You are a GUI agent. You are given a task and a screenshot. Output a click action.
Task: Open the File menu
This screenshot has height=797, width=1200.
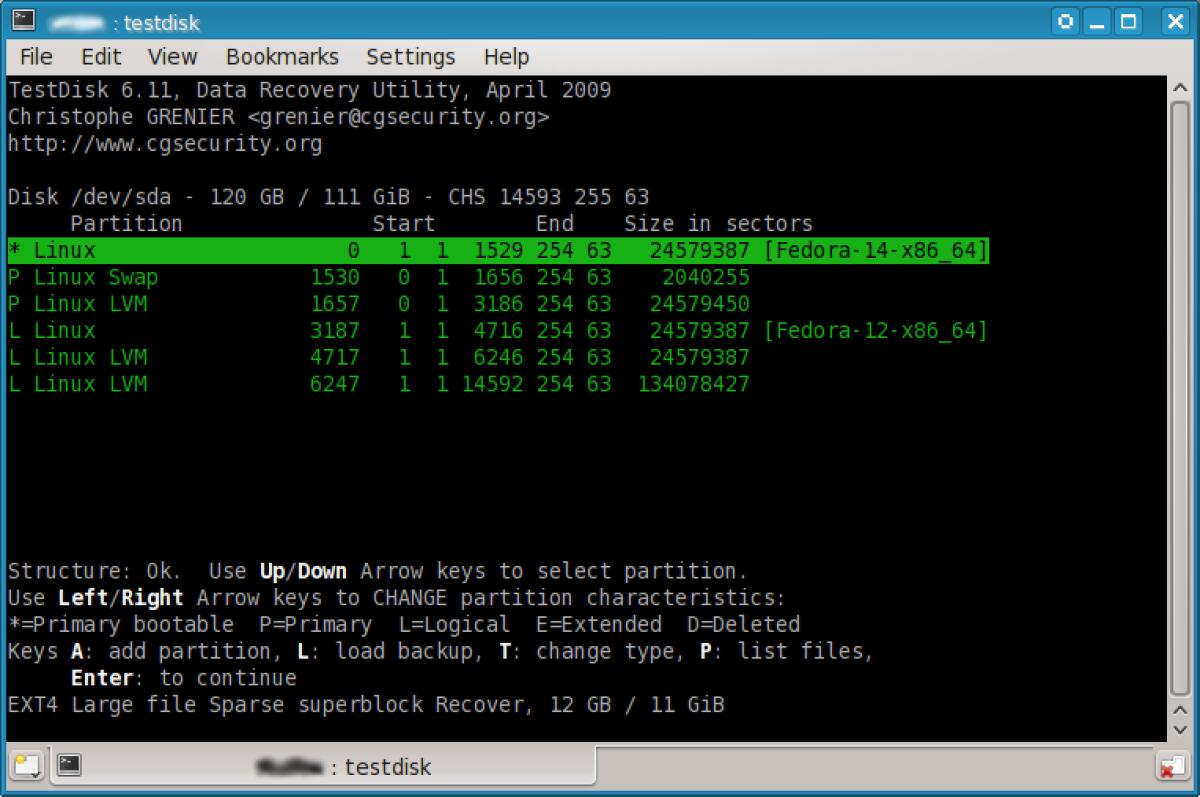35,57
